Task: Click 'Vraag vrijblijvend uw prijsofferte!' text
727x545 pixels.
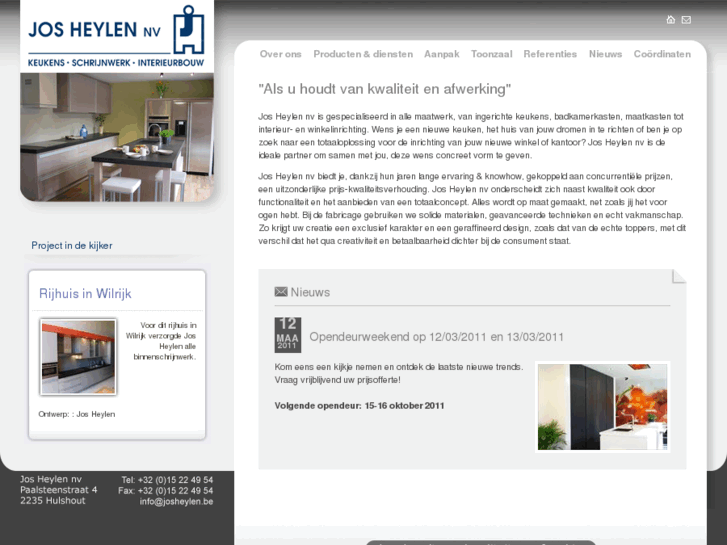Action: click(338, 380)
